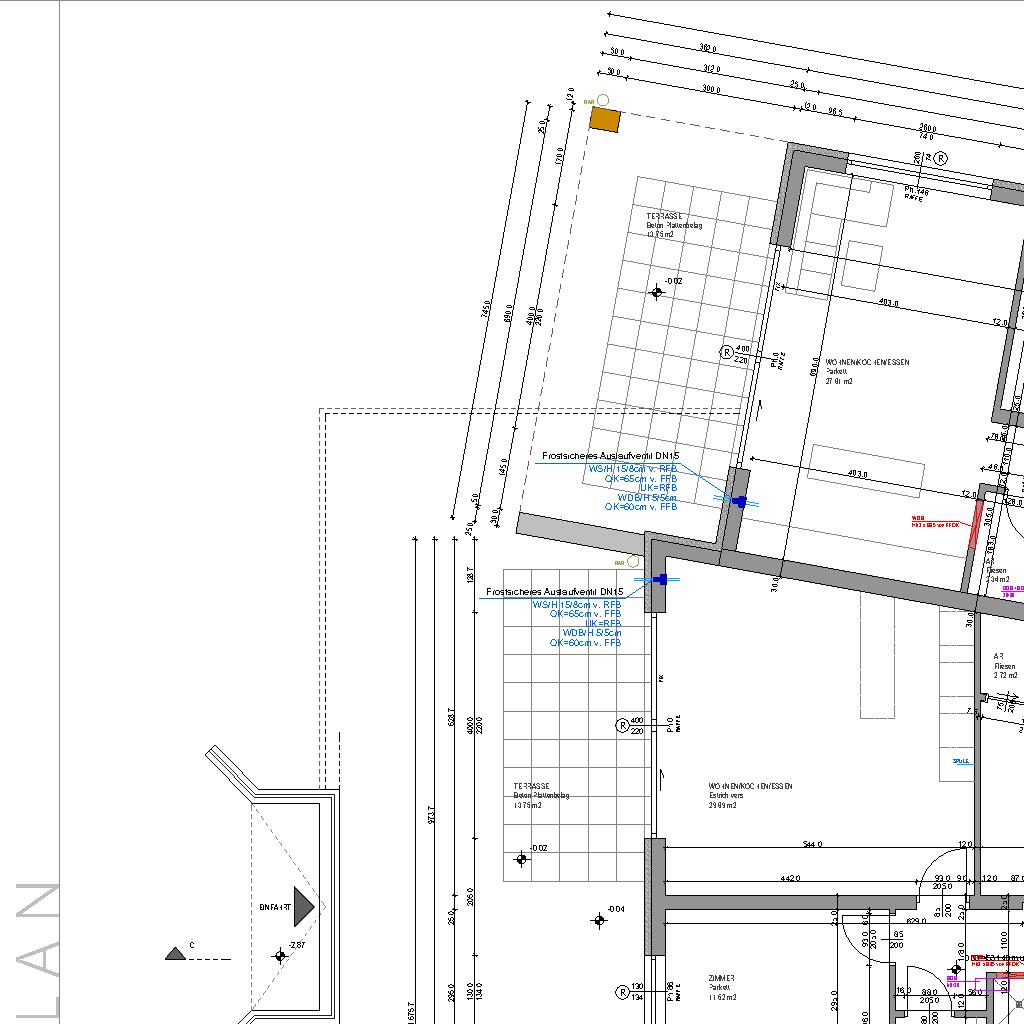Select the -0.04 elevation marker symbol
The height and width of the screenshot is (1024, 1024).
coord(600,920)
